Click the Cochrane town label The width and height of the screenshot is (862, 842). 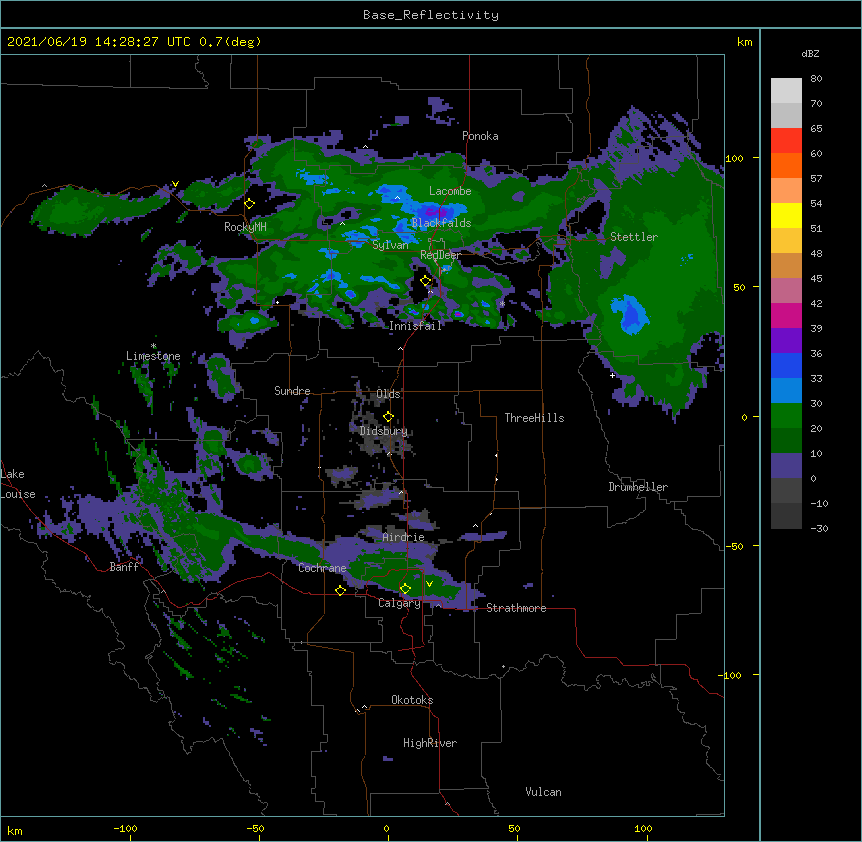click(x=322, y=568)
